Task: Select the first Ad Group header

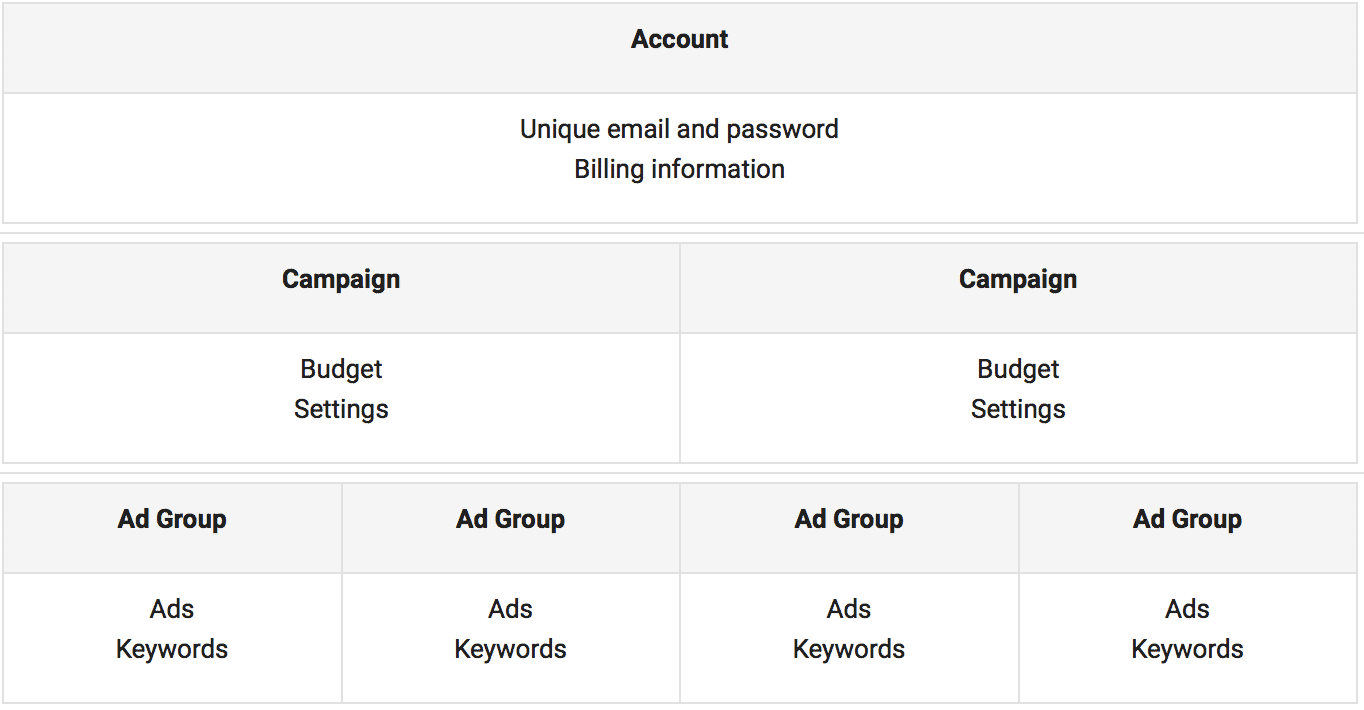Action: (172, 528)
